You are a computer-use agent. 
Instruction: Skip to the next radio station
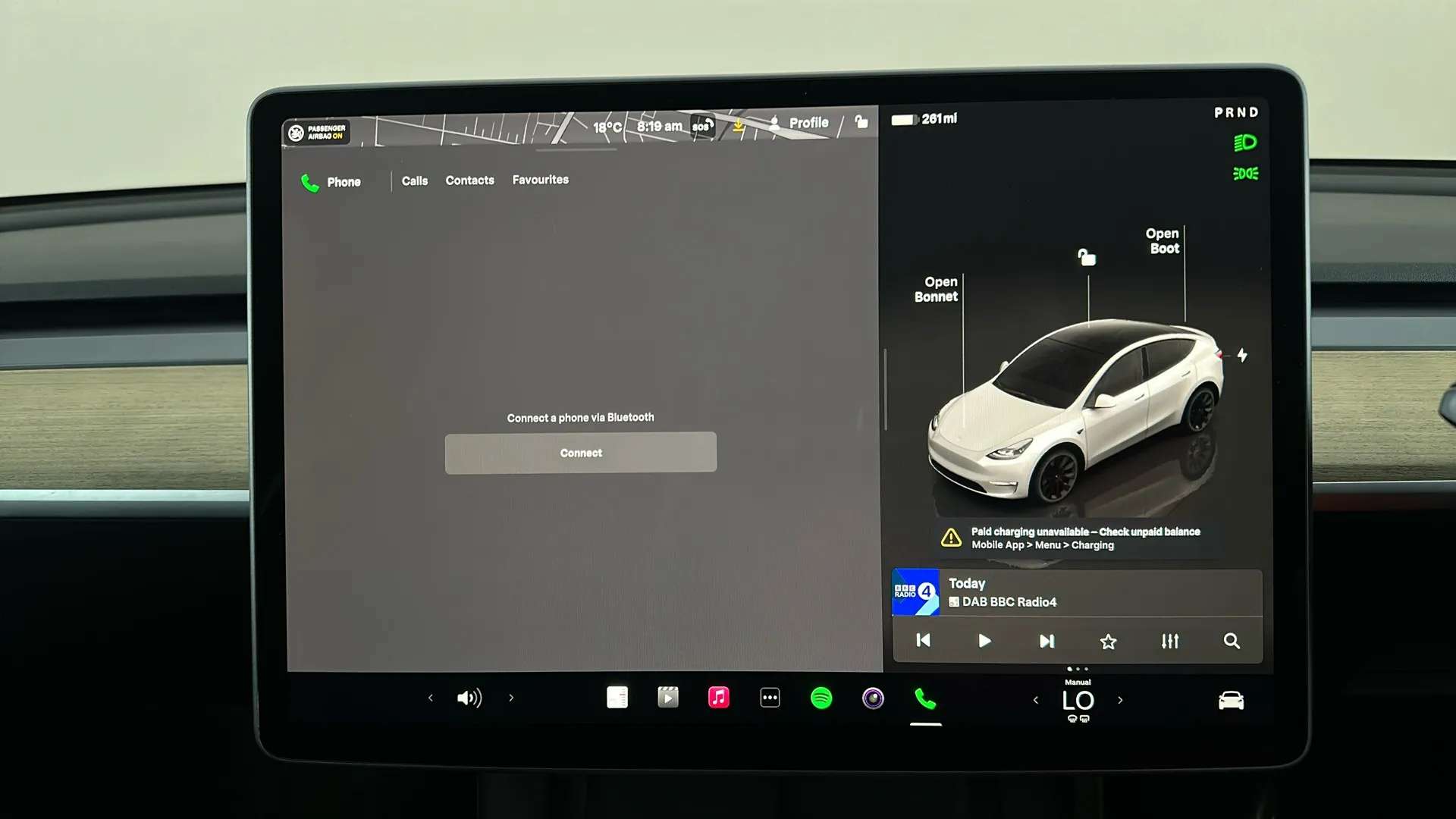pos(1046,642)
